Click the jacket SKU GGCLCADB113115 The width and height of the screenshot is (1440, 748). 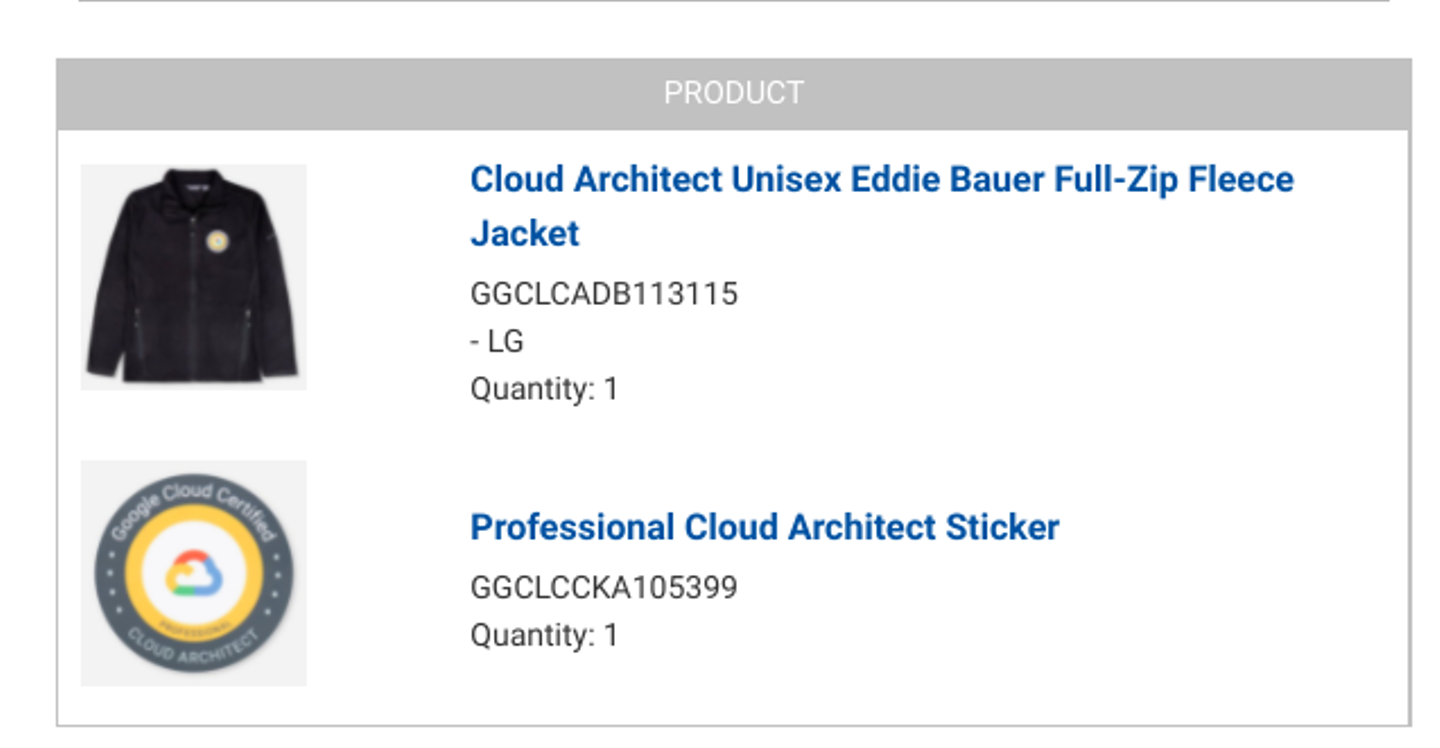coord(604,294)
